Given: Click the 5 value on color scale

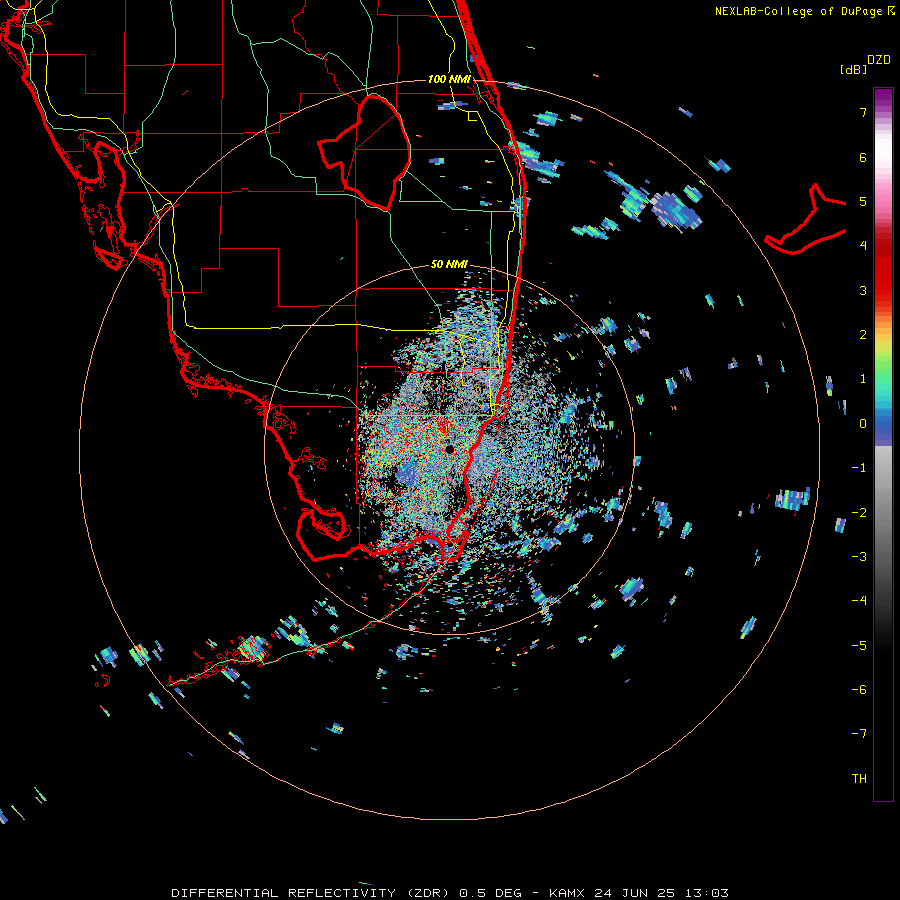Looking at the screenshot, I should (863, 201).
